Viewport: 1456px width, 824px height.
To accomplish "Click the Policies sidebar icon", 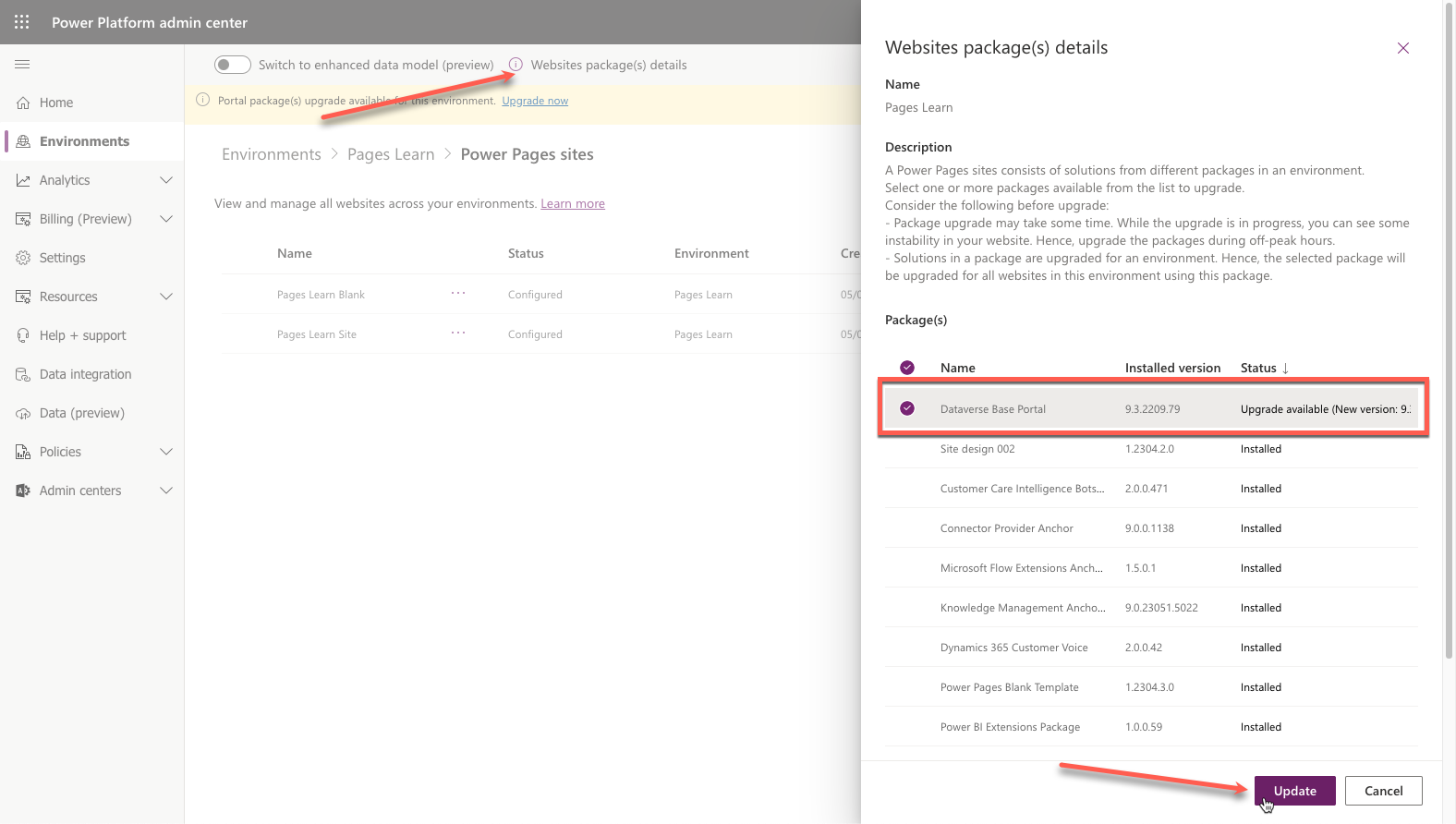I will pos(23,452).
